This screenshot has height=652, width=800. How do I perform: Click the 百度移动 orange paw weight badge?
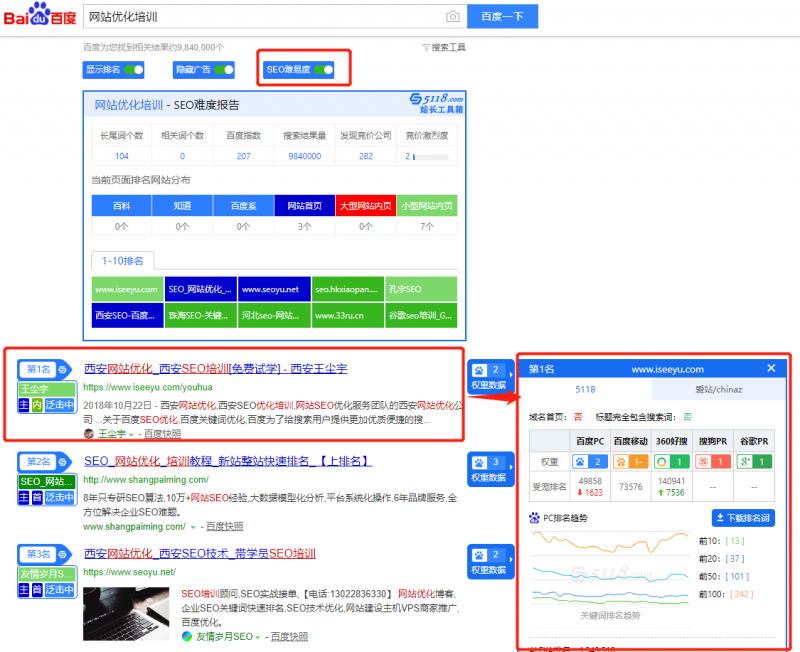[x=631, y=462]
